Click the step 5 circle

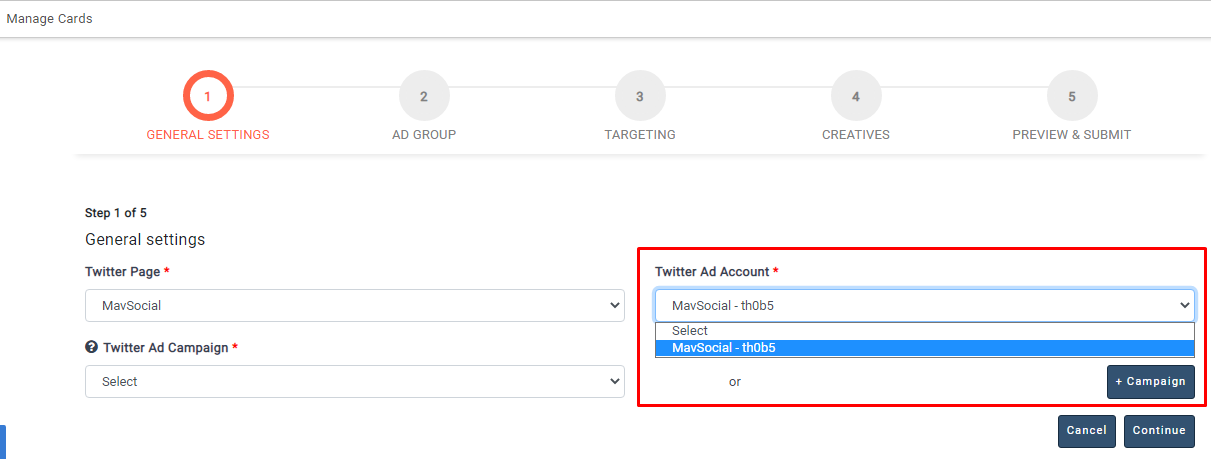pos(1072,97)
